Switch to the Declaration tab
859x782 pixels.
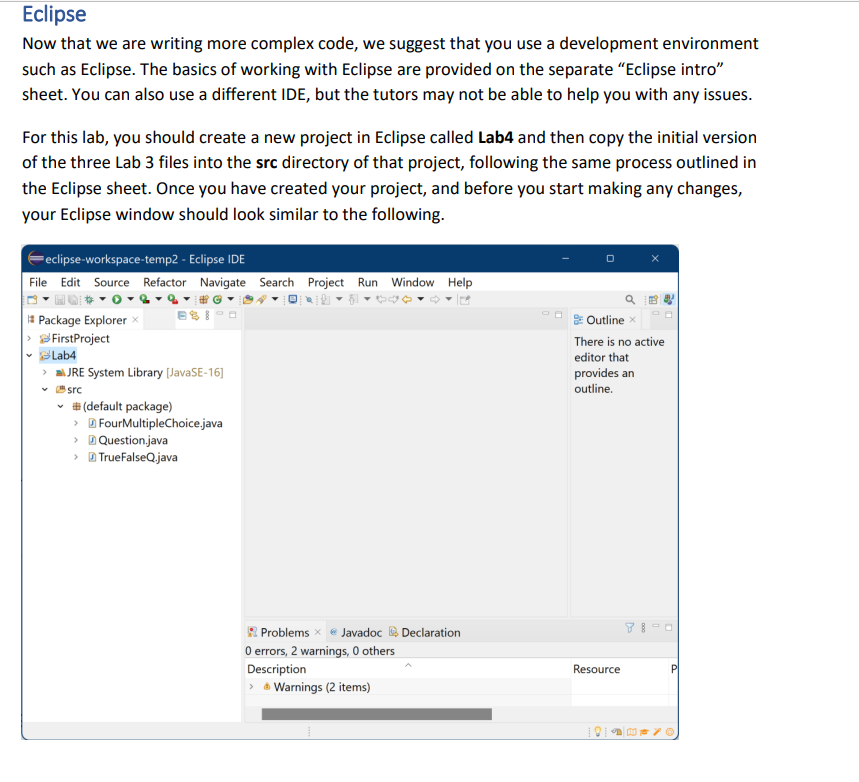click(x=425, y=632)
